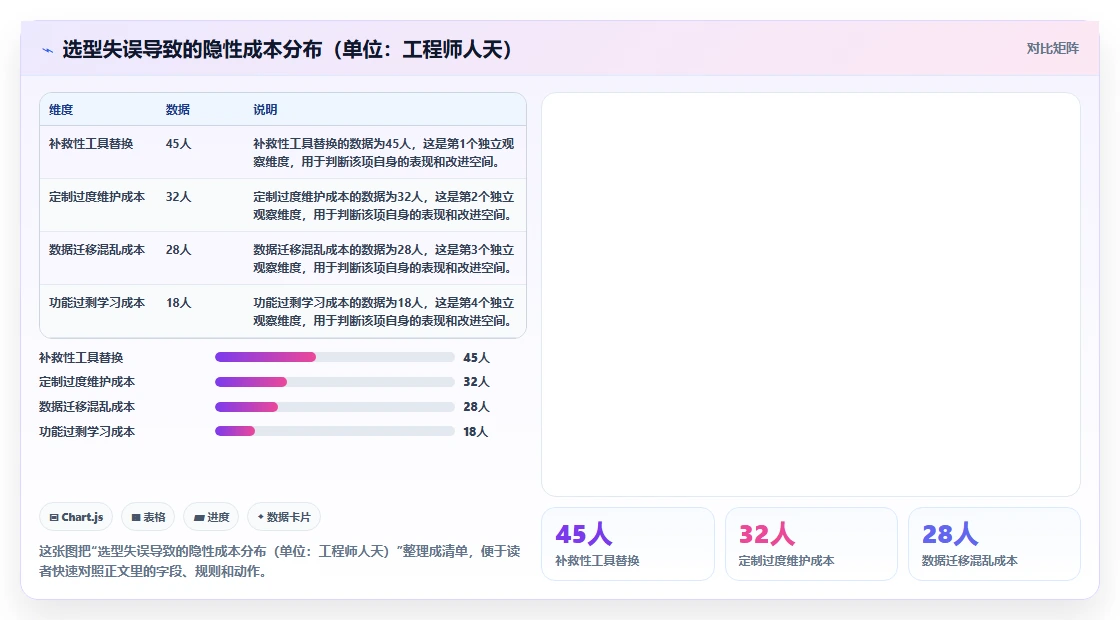This screenshot has width=1120, height=620.
Task: Open the 32人 定制过度维护成本 data card
Action: 811,544
